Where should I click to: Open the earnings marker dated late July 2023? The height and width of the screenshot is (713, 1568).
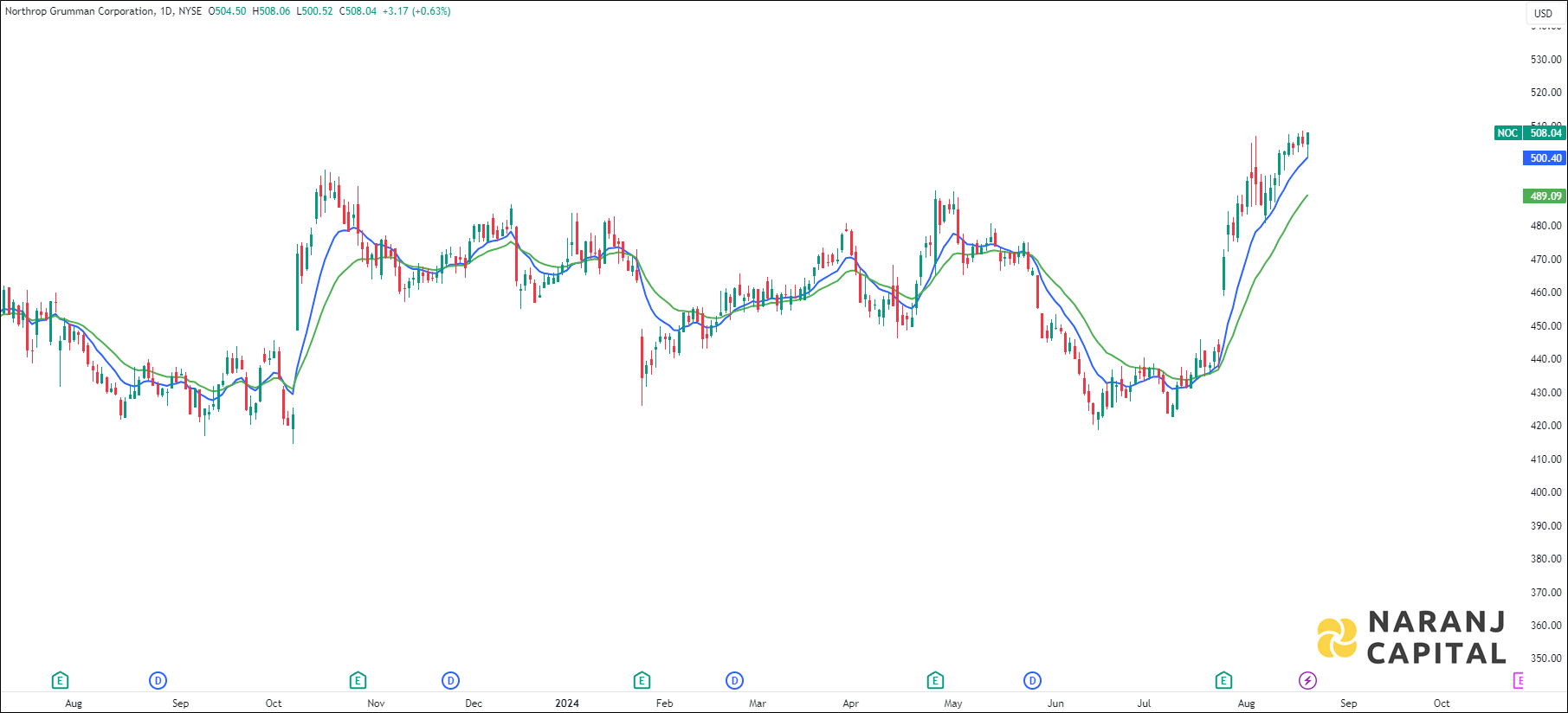[x=60, y=681]
